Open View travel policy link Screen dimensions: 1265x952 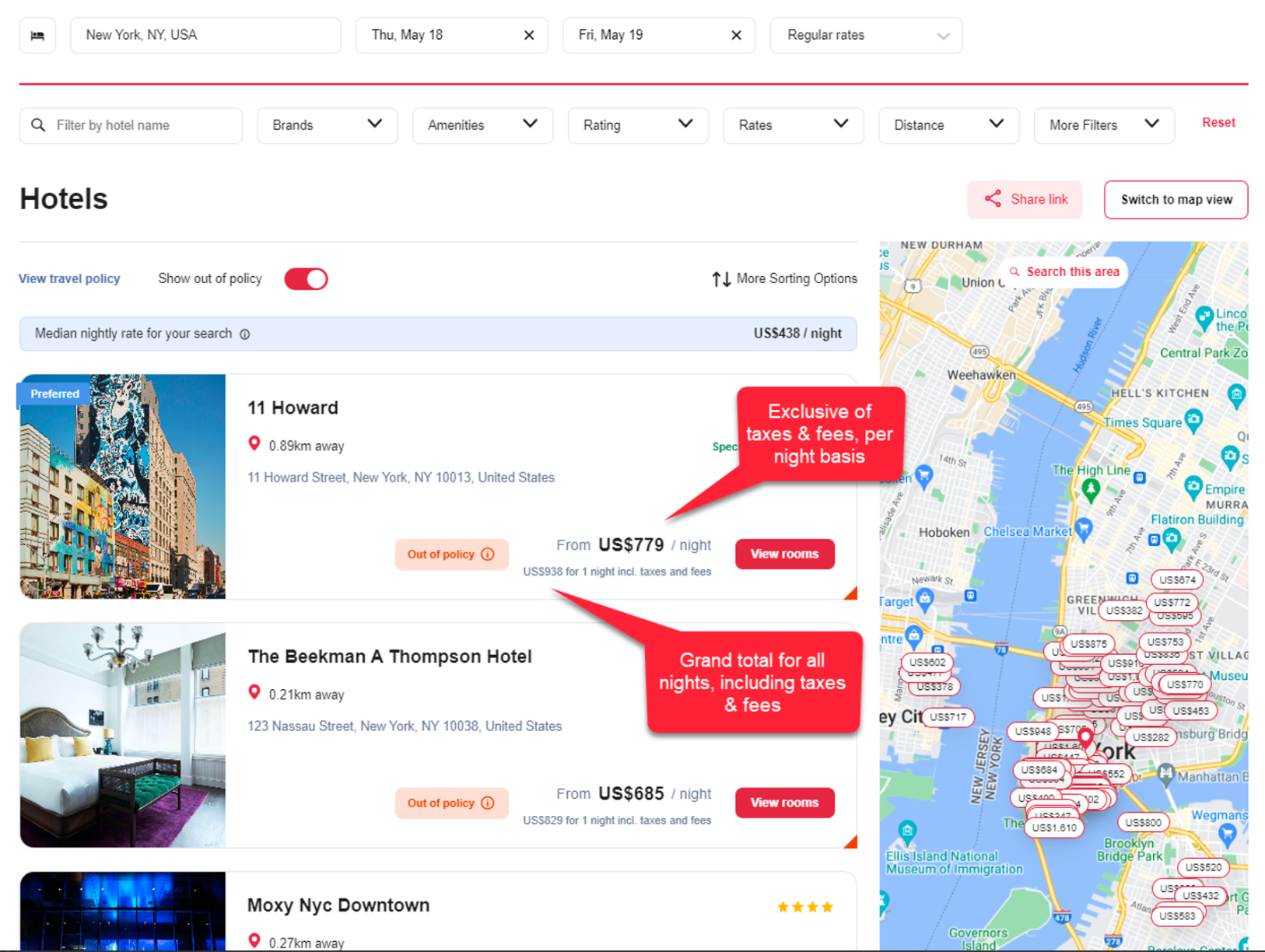pyautogui.click(x=69, y=279)
